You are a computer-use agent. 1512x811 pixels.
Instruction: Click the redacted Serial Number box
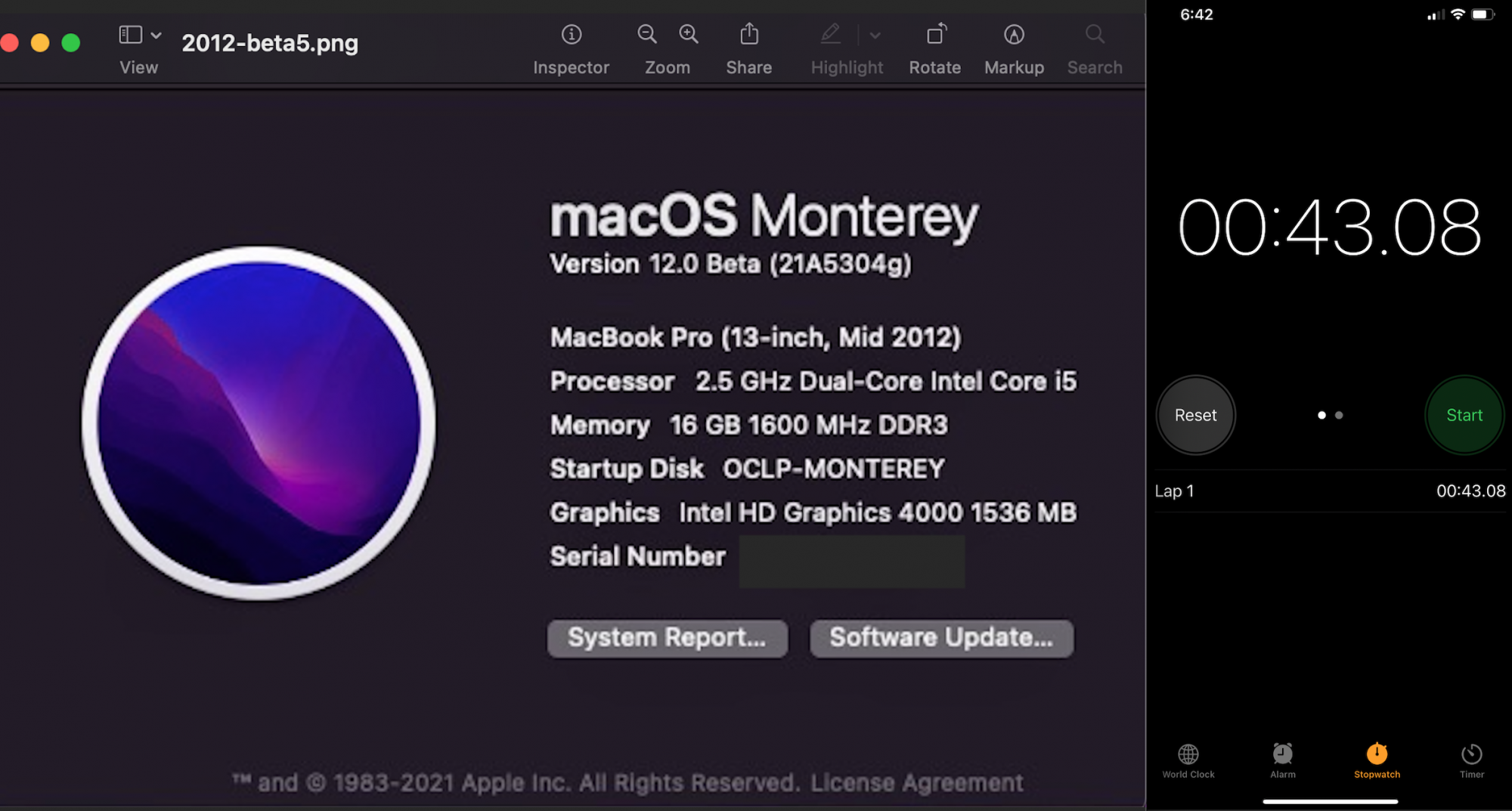point(852,561)
